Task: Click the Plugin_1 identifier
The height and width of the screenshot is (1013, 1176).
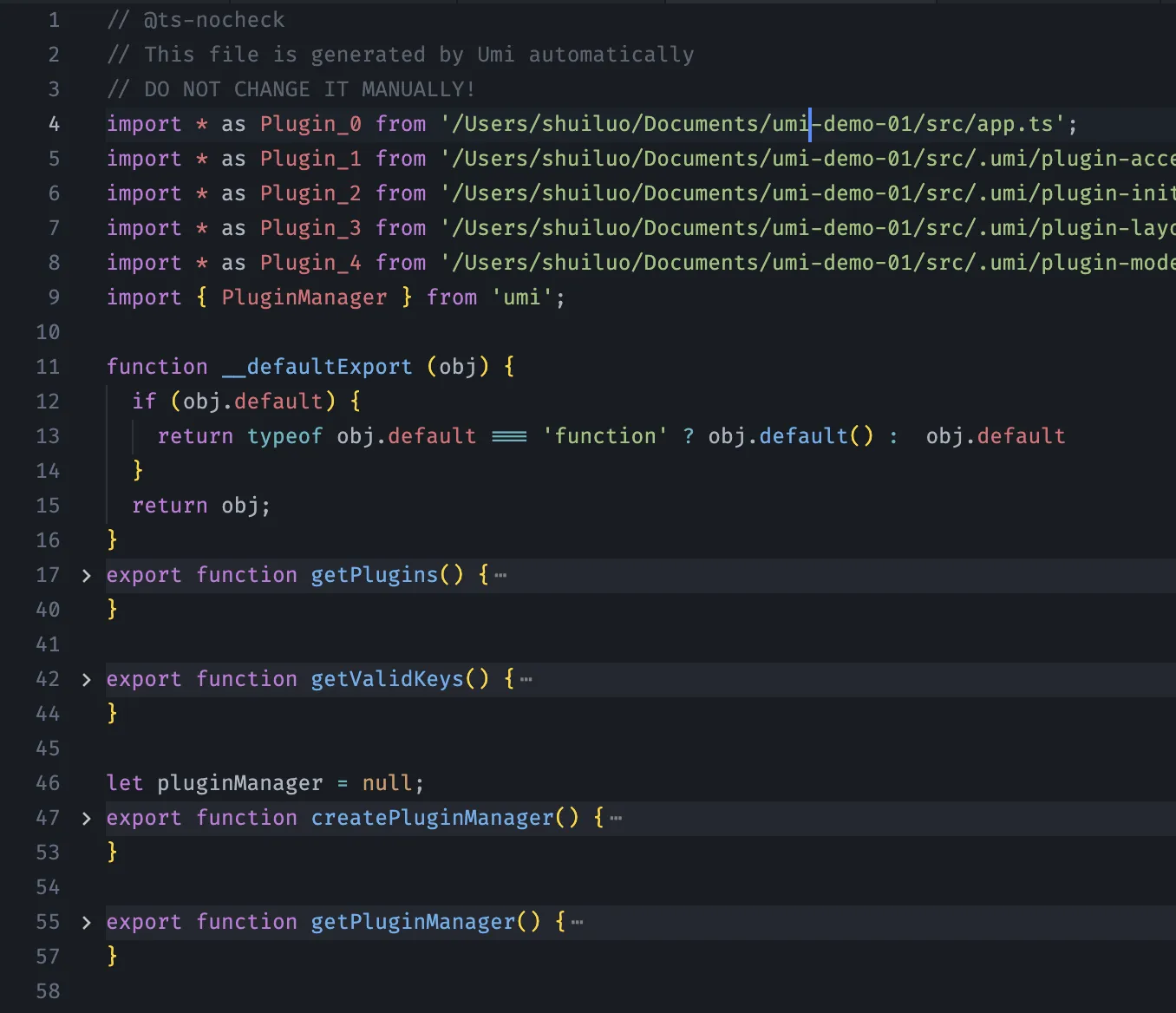Action: coord(310,159)
